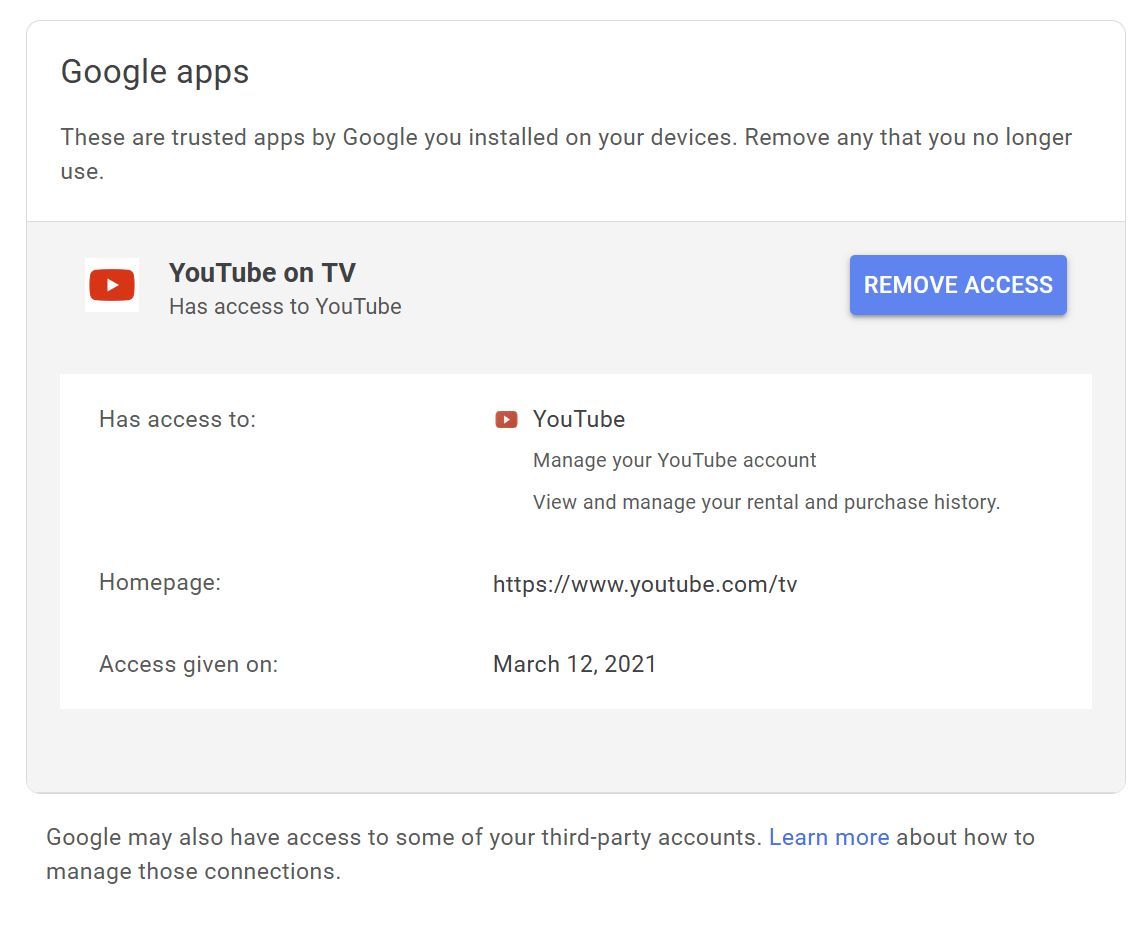Click the trusted apps description paragraph

tap(565, 138)
